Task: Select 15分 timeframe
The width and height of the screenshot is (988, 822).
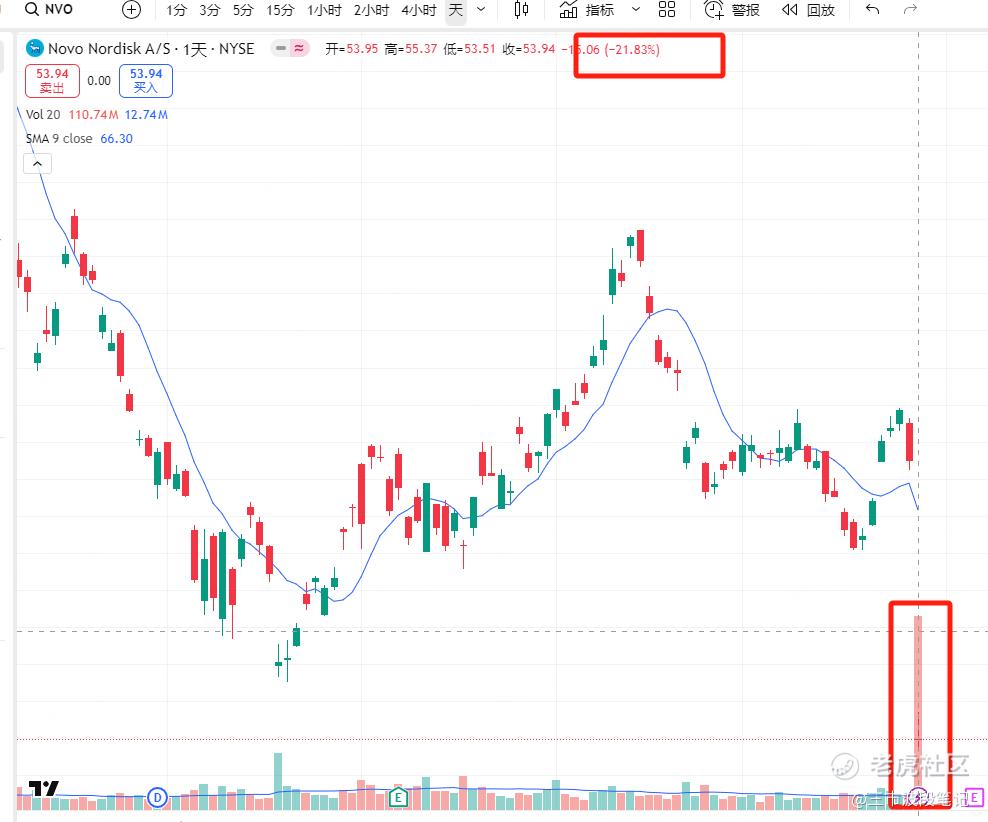Action: (280, 10)
